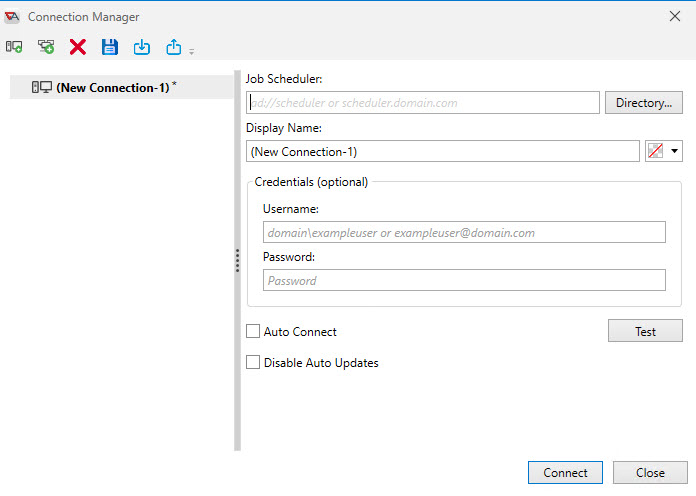Click the Connection Manager app icon in title bar

[x=12, y=17]
